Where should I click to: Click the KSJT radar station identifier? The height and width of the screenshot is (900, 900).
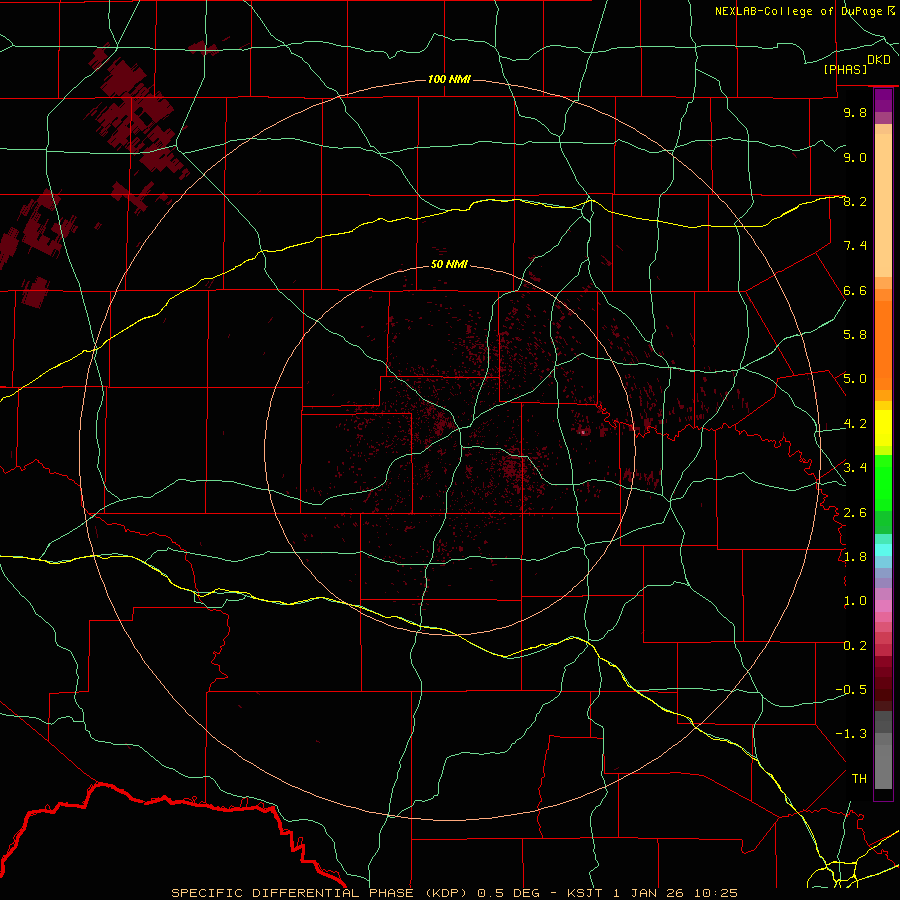[x=585, y=893]
